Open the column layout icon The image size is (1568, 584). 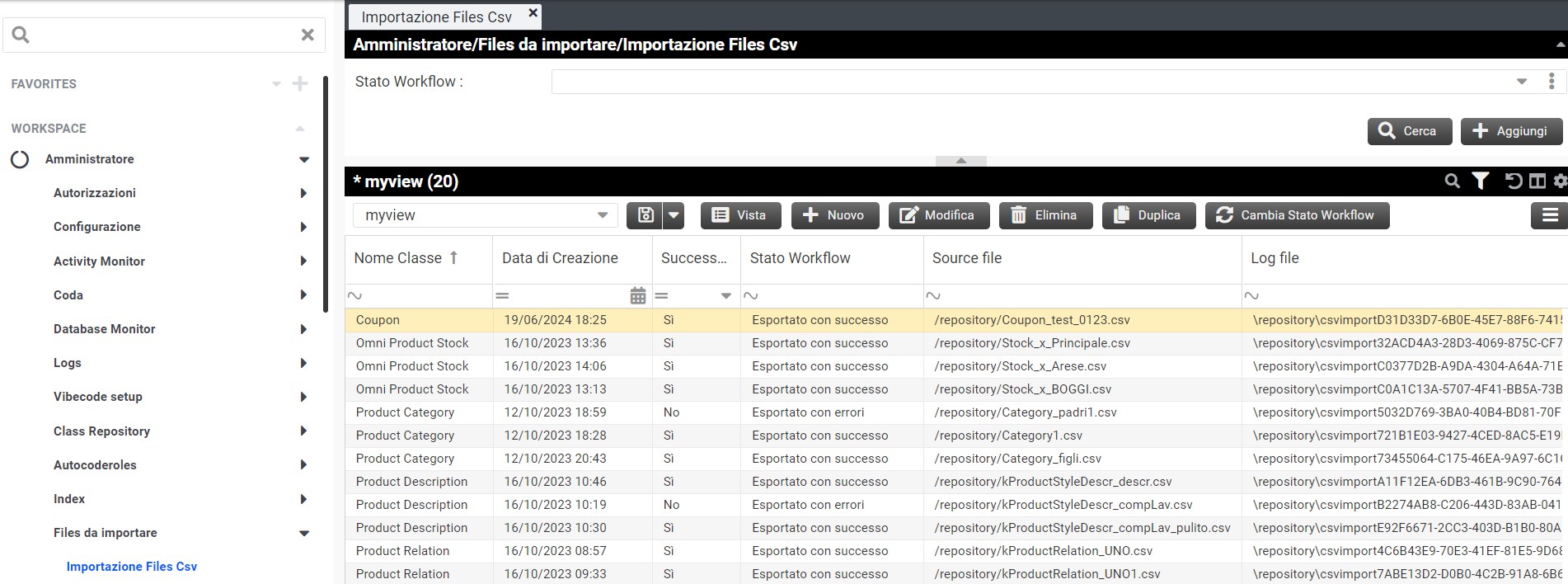(x=1537, y=181)
